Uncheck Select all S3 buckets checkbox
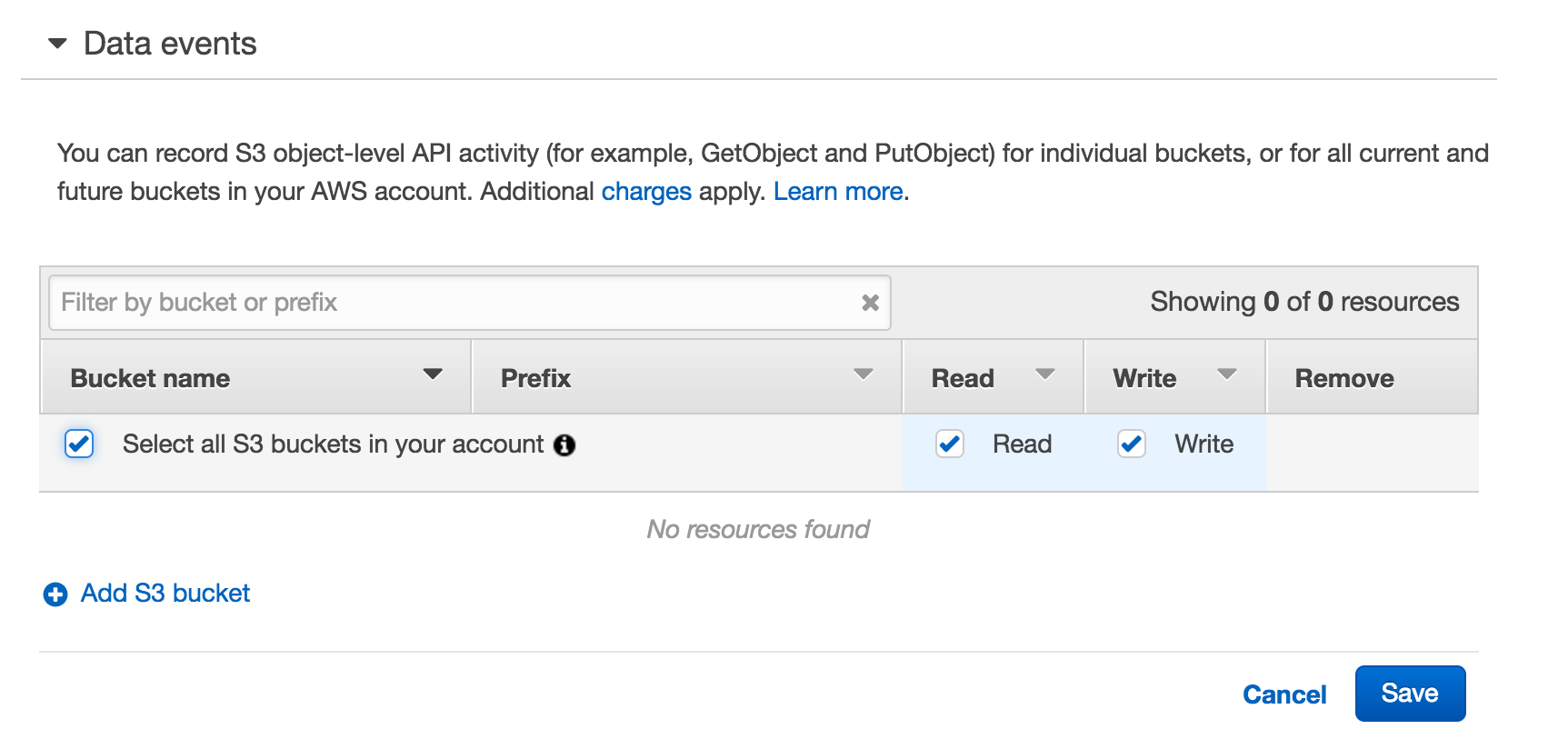Screen dimensions: 1568x749 tap(79, 444)
